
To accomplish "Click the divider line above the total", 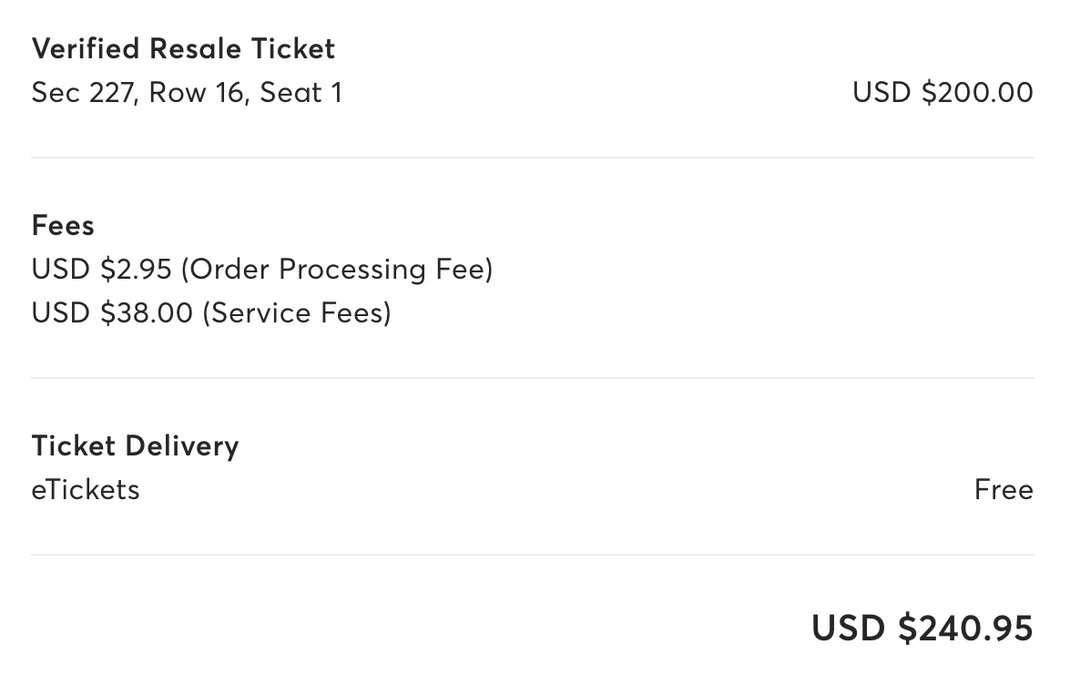I will [532, 555].
